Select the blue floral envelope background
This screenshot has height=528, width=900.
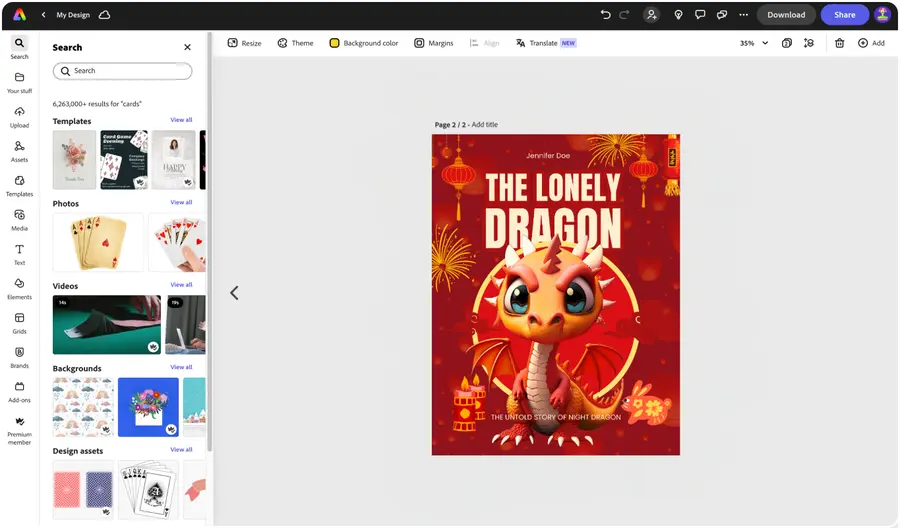pyautogui.click(x=148, y=407)
